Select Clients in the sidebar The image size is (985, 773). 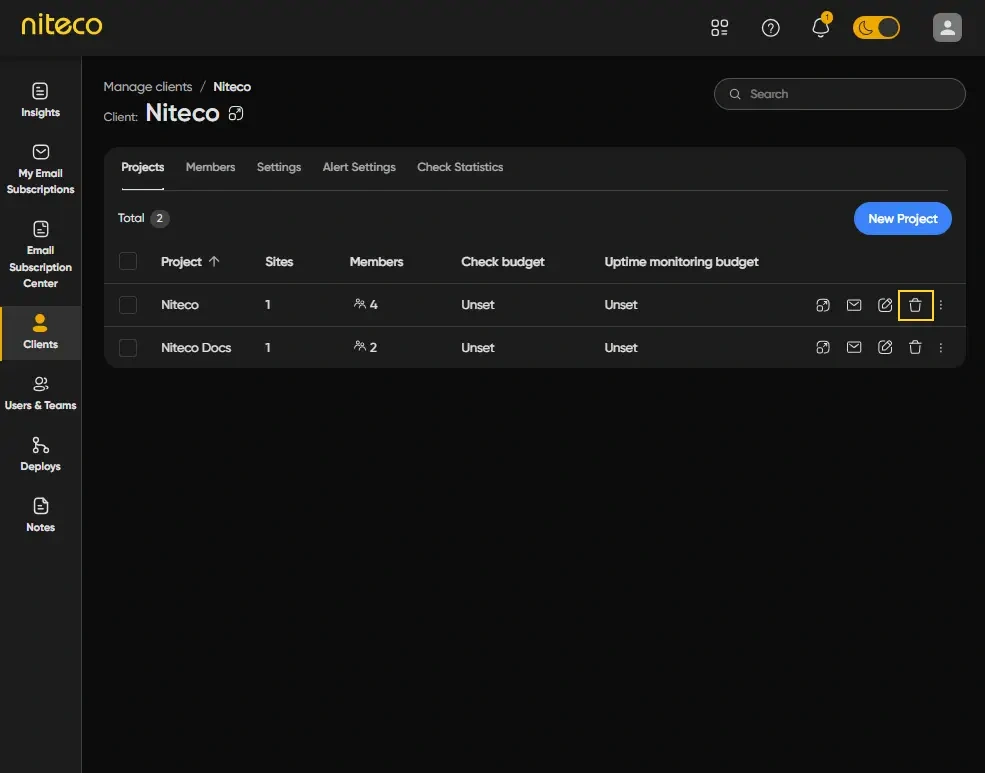[x=40, y=333]
